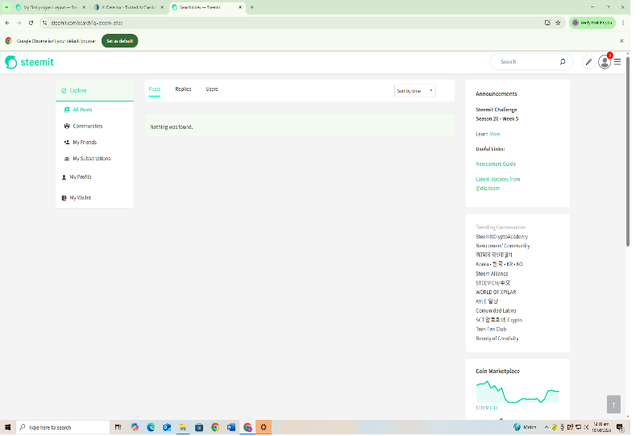Click the orange settings gear taskbar icon
The height and width of the screenshot is (436, 640).
[263, 427]
